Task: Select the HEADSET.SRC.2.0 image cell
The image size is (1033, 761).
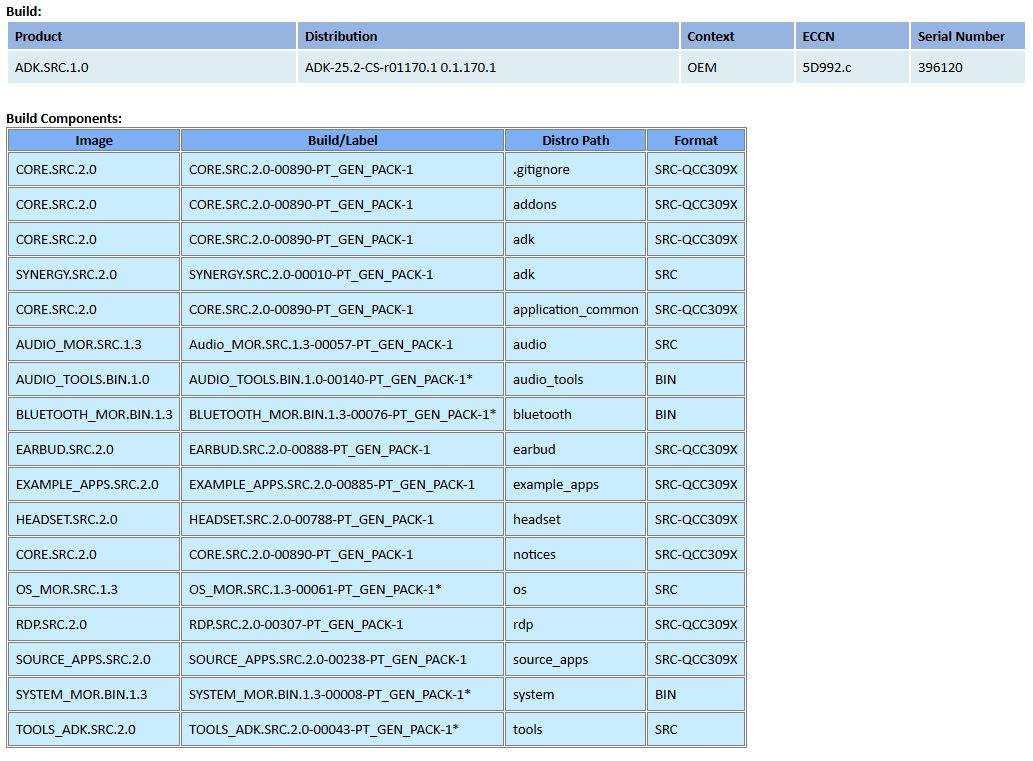Action: click(66, 519)
